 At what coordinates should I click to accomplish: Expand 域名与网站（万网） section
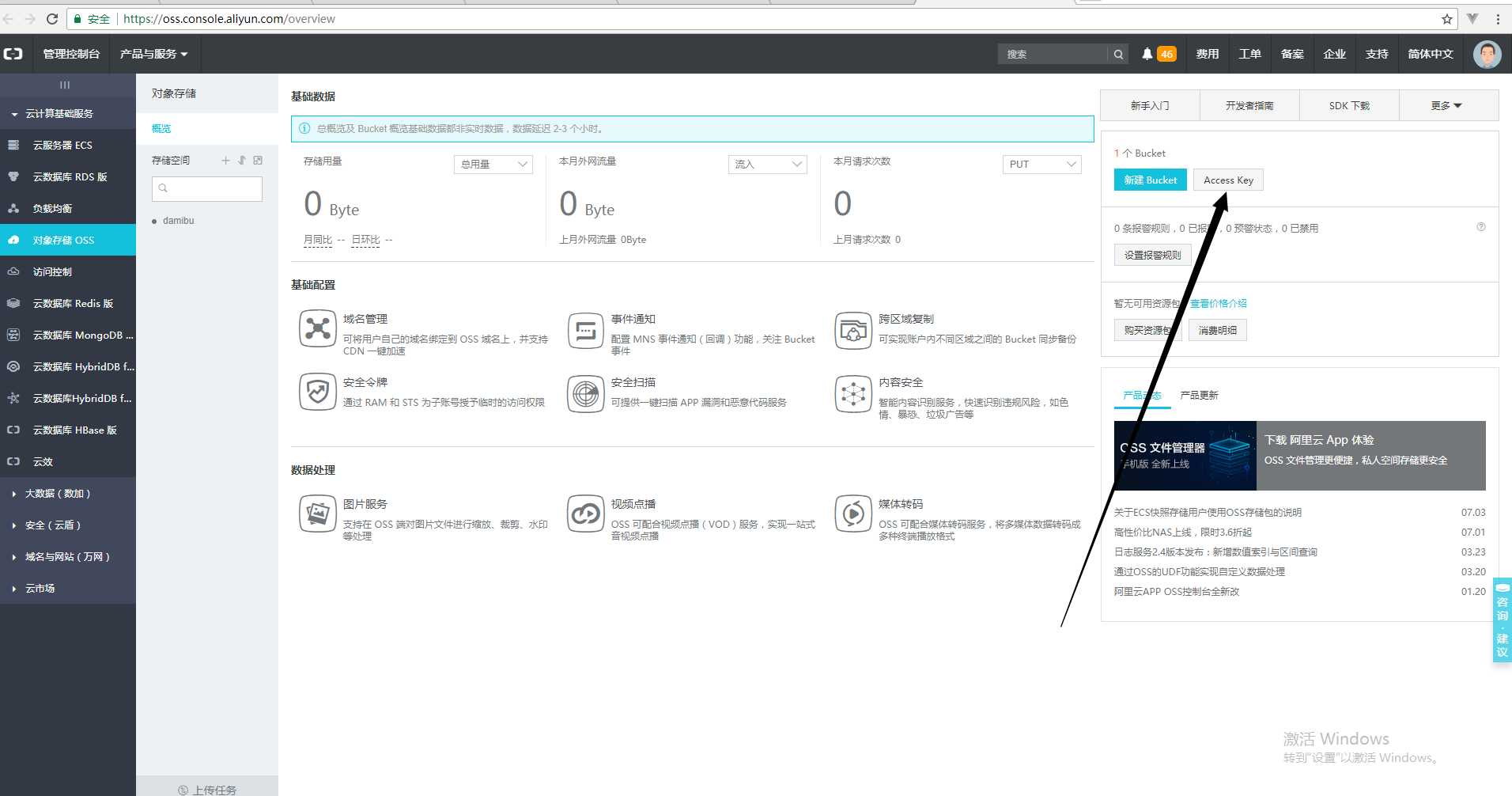68,556
